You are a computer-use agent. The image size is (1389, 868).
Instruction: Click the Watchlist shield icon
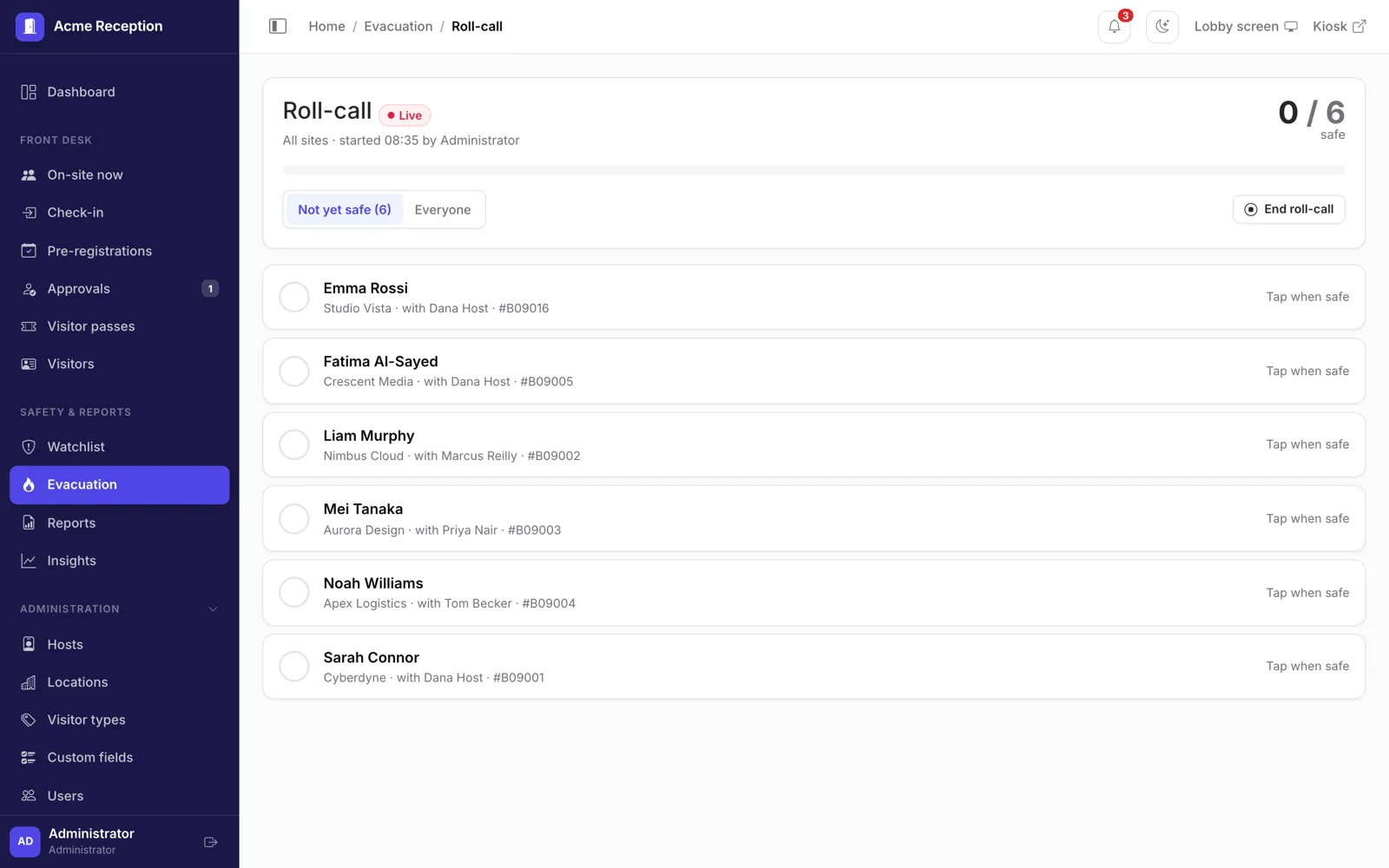29,447
